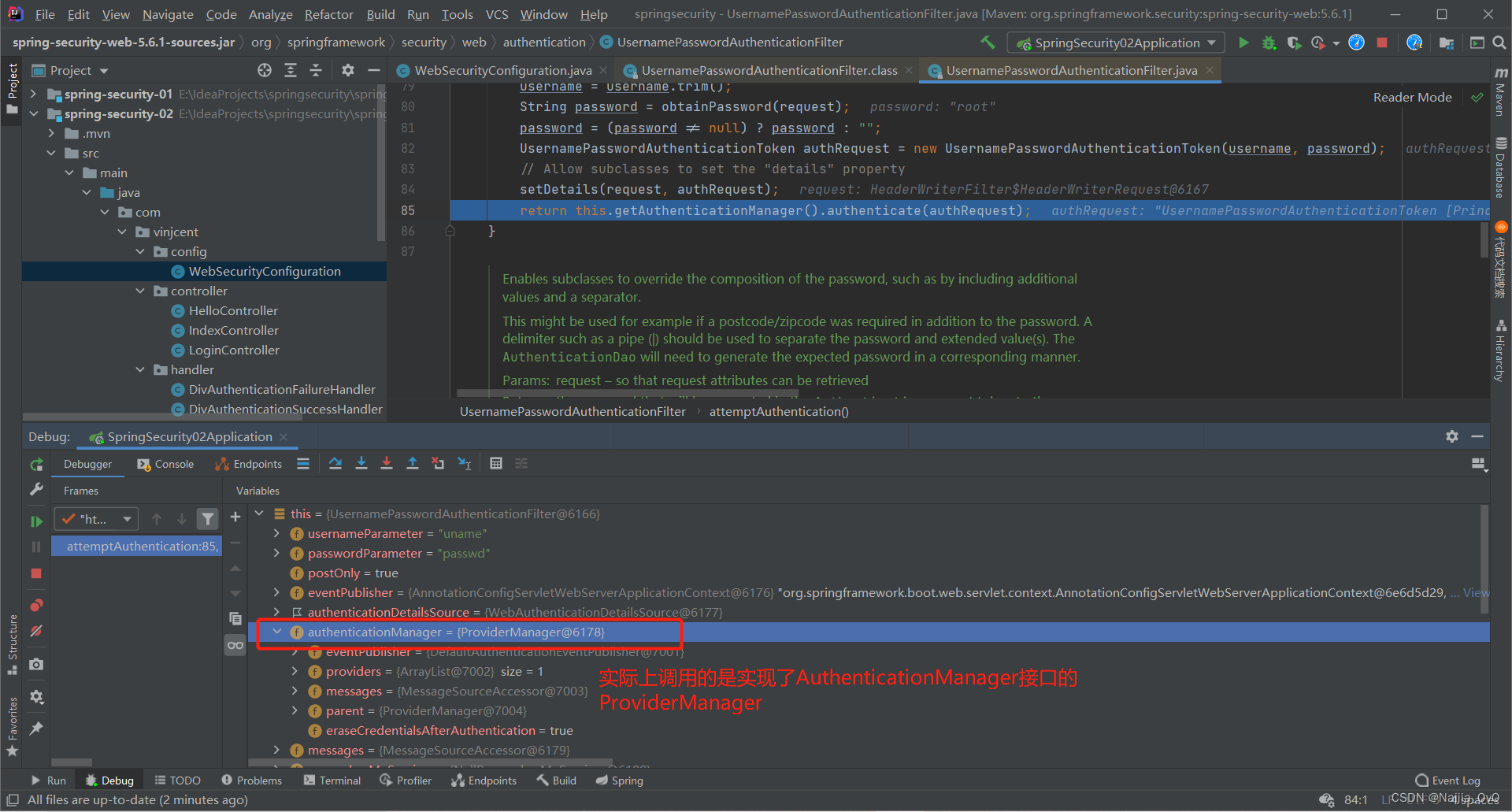The image size is (1512, 812).
Task: Open Project Structure from the top toolbar
Action: [1447, 43]
